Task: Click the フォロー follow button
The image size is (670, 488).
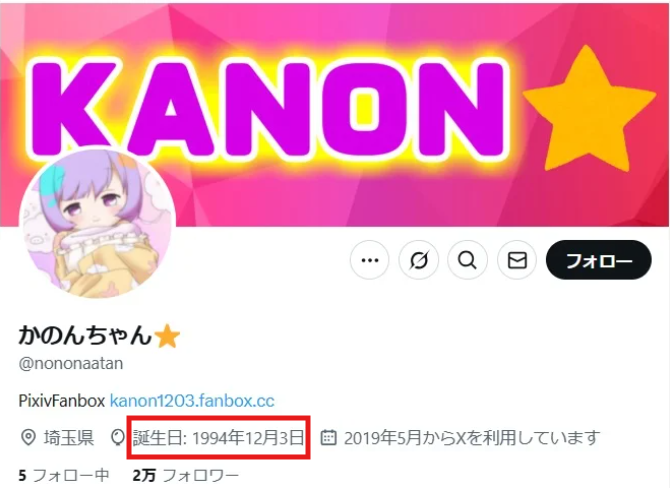Action: pyautogui.click(x=599, y=260)
